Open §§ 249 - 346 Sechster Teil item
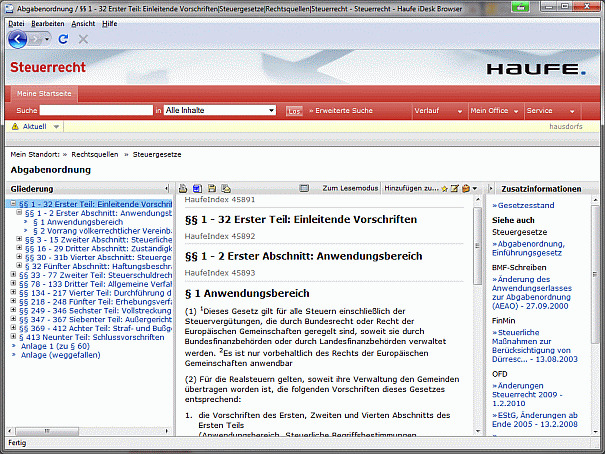605x454 pixels. pos(96,311)
